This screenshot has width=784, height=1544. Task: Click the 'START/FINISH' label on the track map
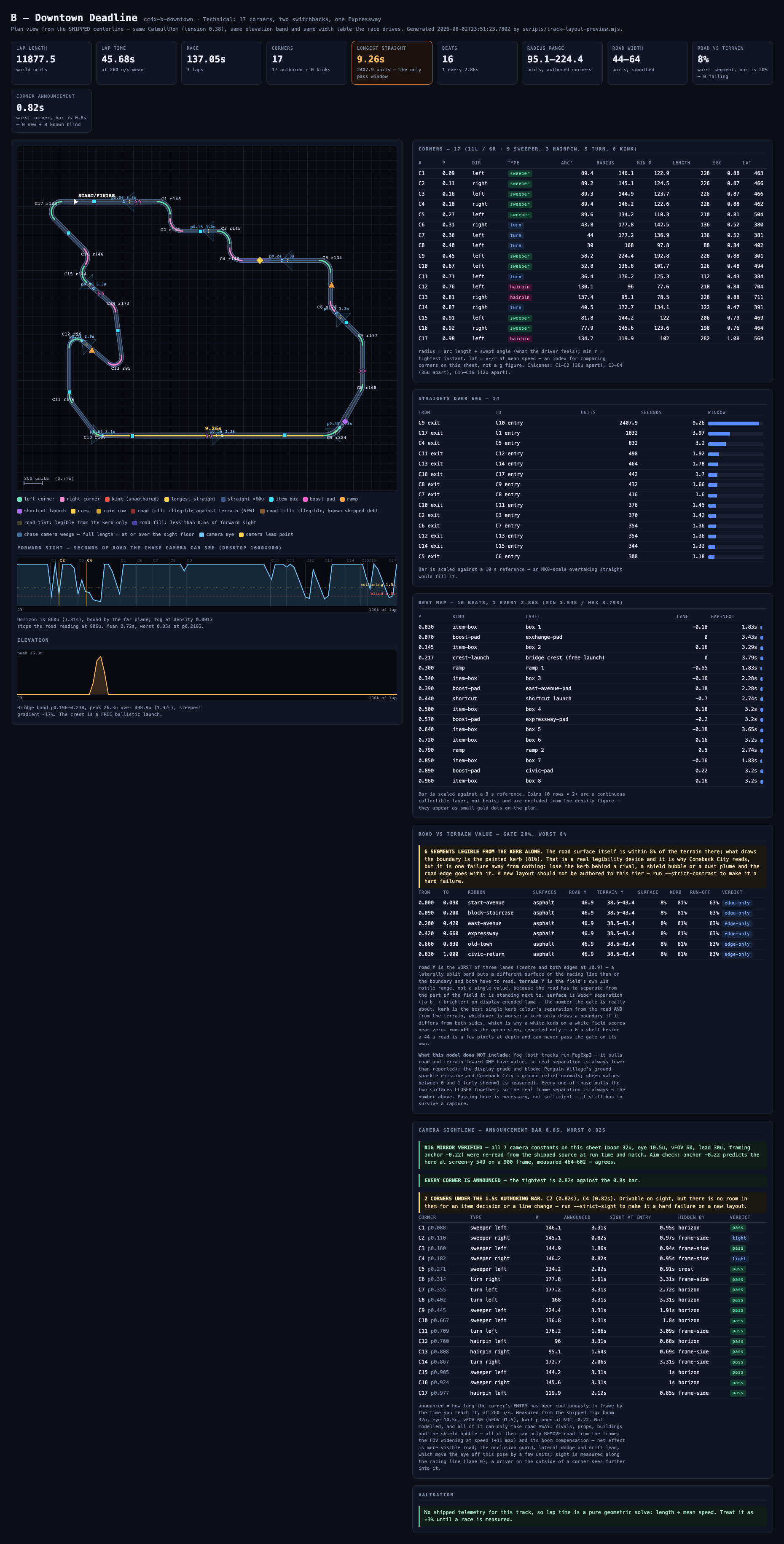click(x=97, y=196)
